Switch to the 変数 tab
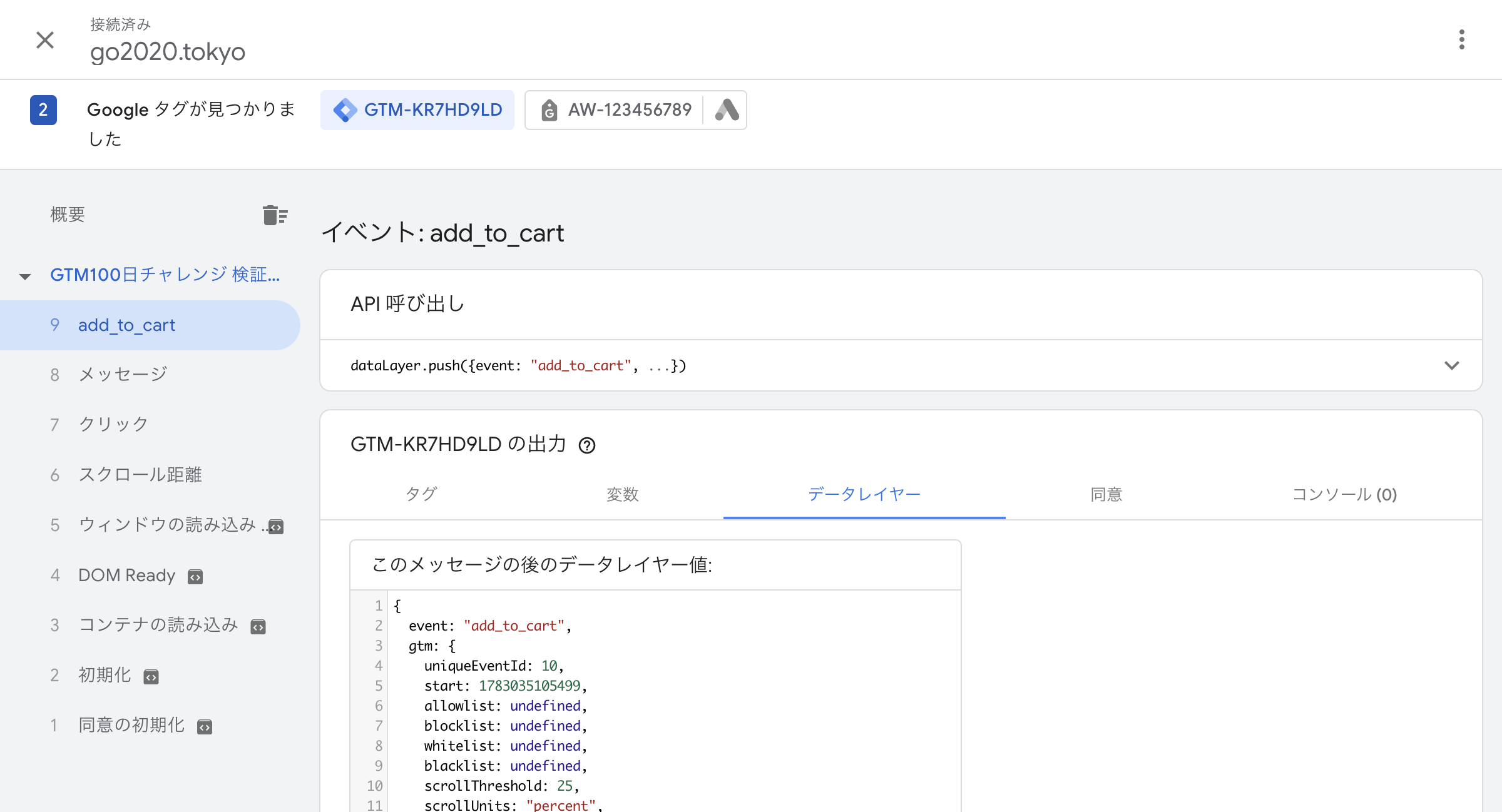Image resolution: width=1502 pixels, height=812 pixels. (x=623, y=494)
